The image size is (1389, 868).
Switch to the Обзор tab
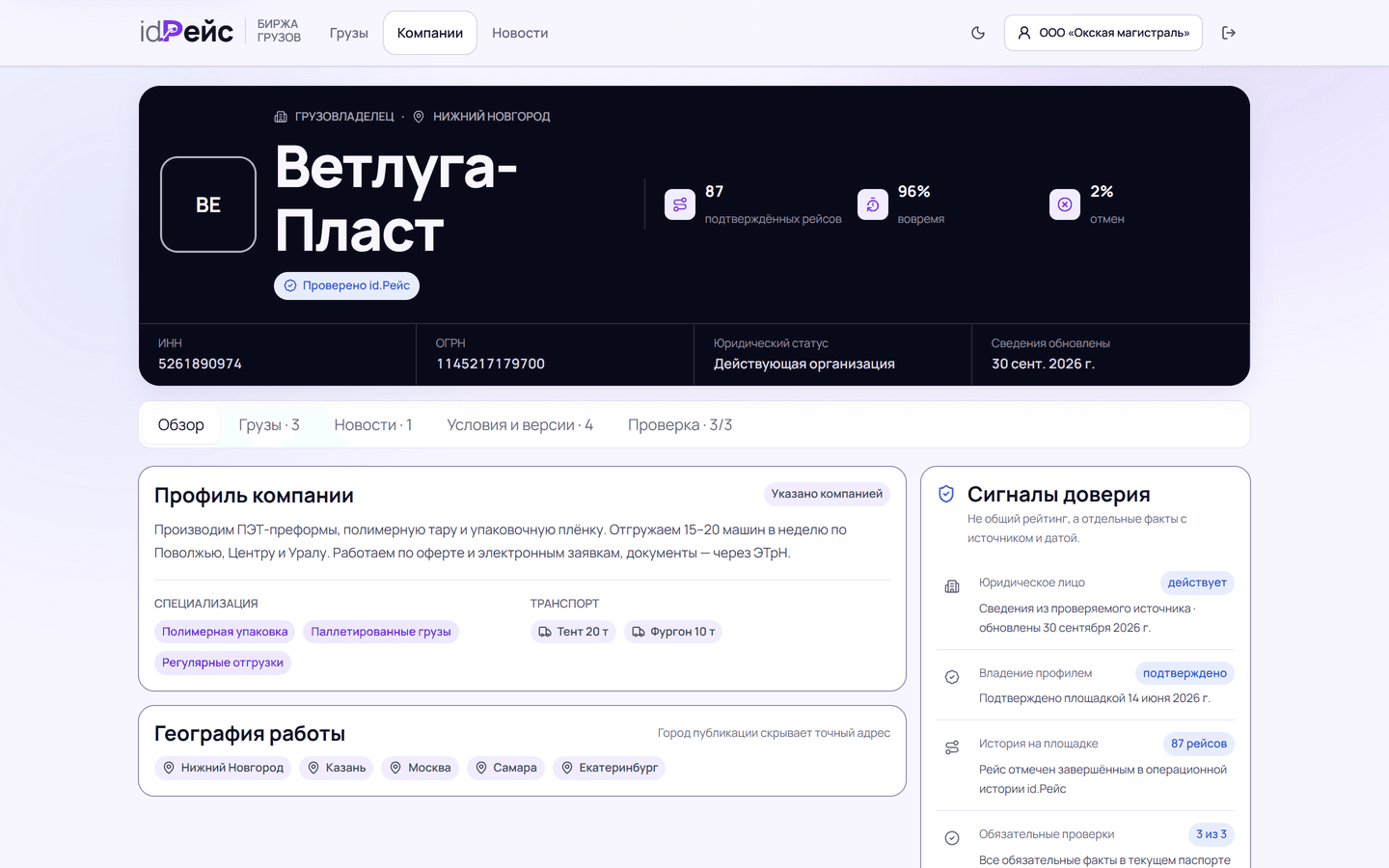[181, 425]
